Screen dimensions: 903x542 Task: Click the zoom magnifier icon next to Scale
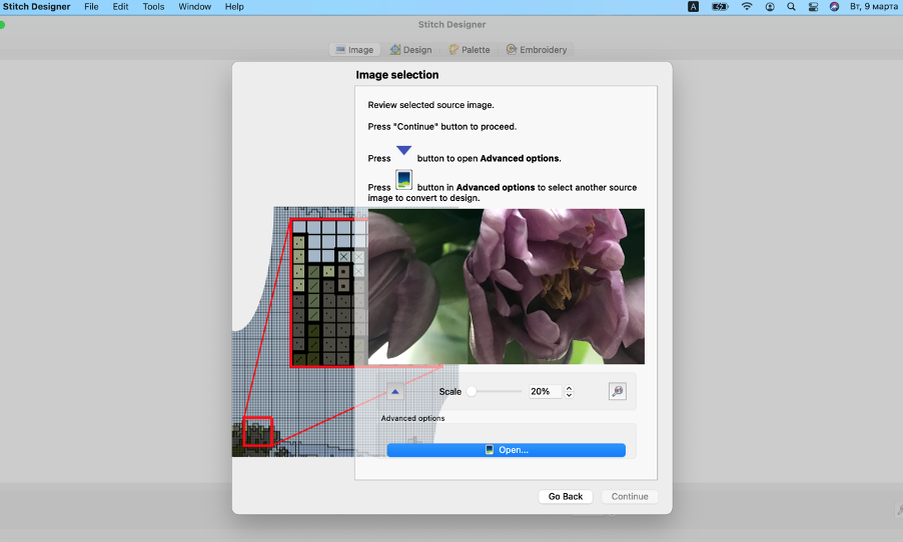pyautogui.click(x=617, y=392)
